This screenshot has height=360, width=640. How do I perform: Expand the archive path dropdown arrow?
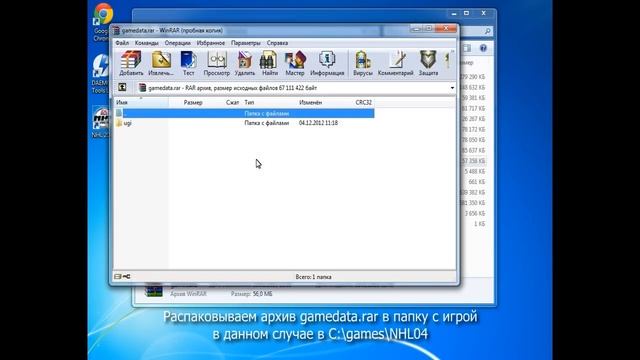452,88
